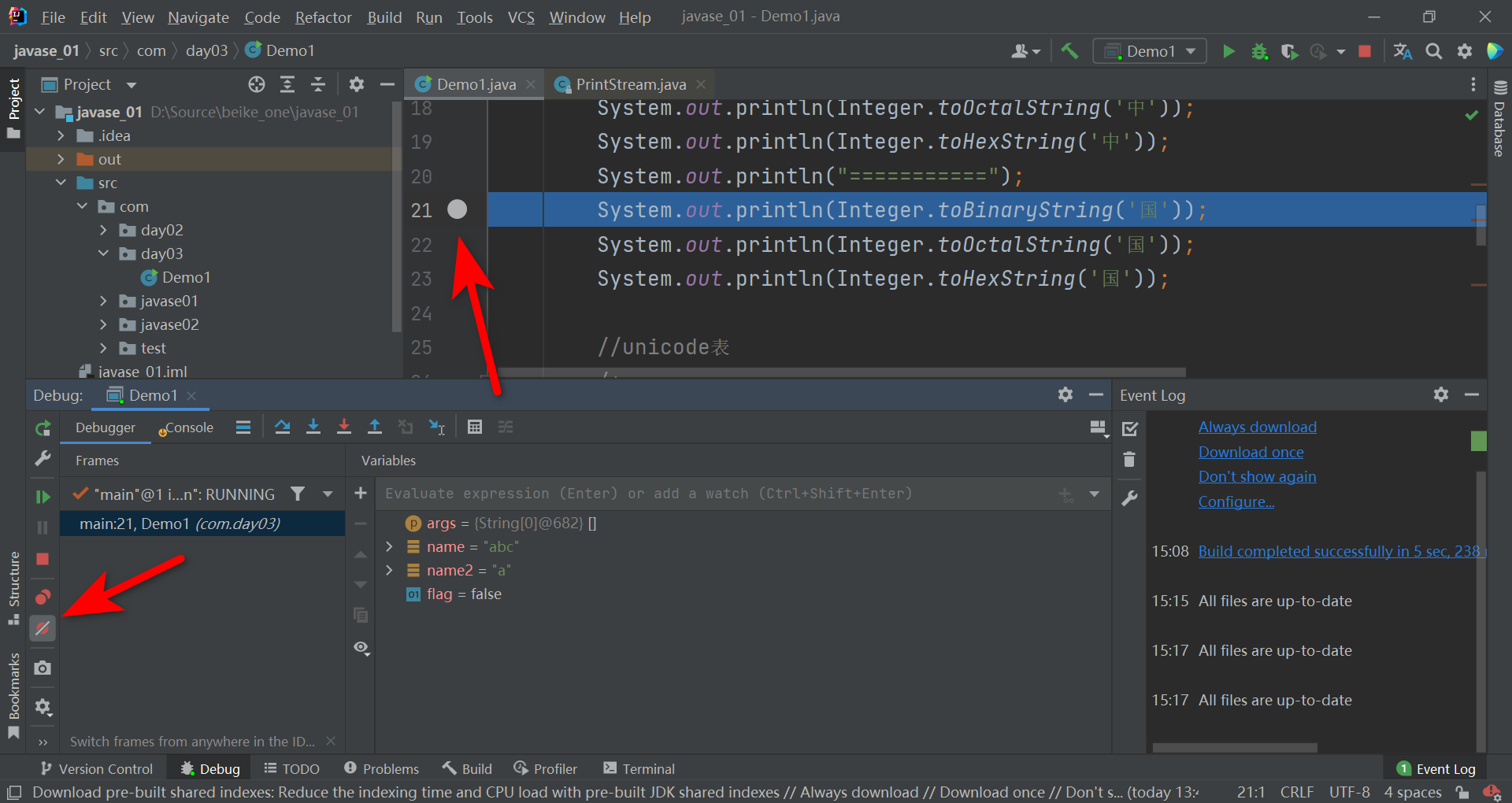Open the Problems tool window tab
Image resolution: width=1512 pixels, height=803 pixels.
click(382, 768)
